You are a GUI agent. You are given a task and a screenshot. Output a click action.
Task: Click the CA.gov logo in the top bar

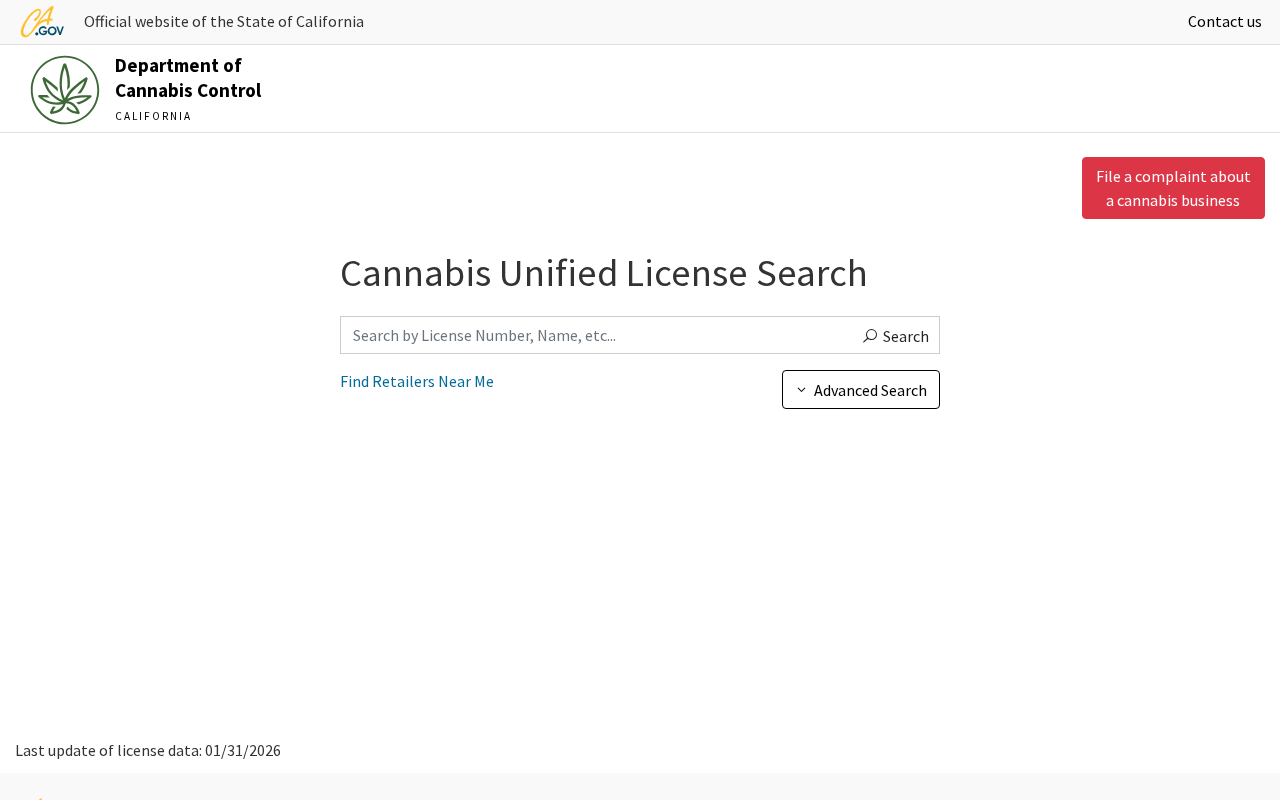(x=42, y=22)
